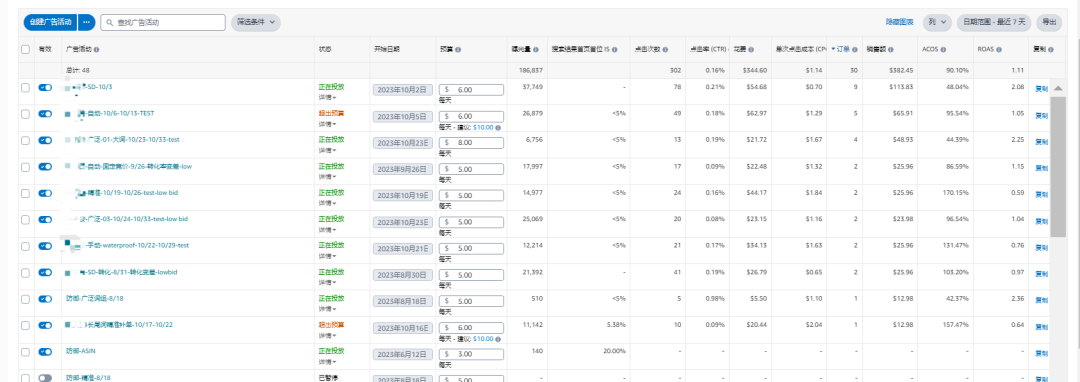Click the info icon beside ACOS header
Image resolution: width=1080 pixels, height=382 pixels.
[943, 50]
